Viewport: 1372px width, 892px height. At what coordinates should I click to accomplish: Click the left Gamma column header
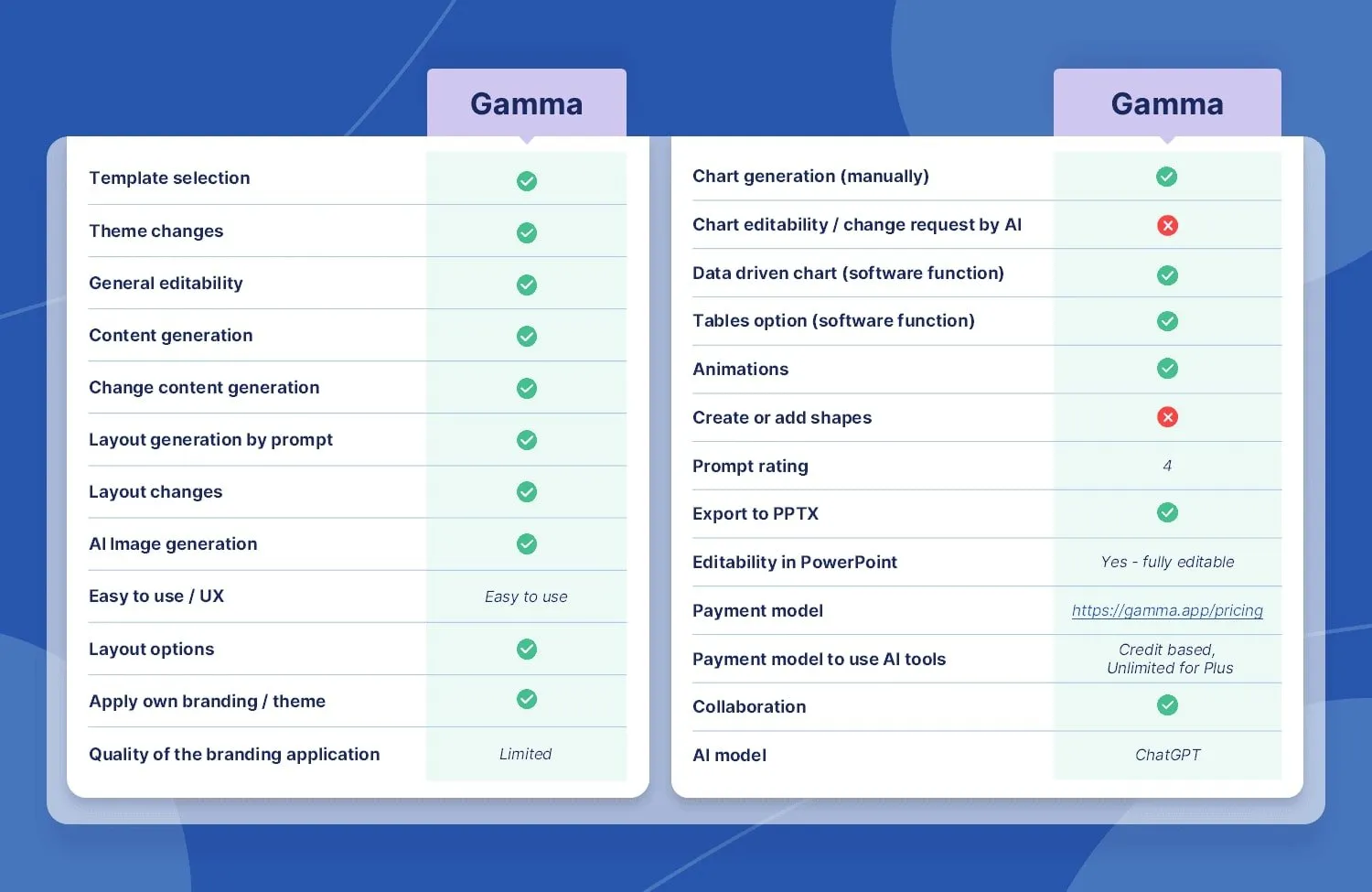click(527, 104)
